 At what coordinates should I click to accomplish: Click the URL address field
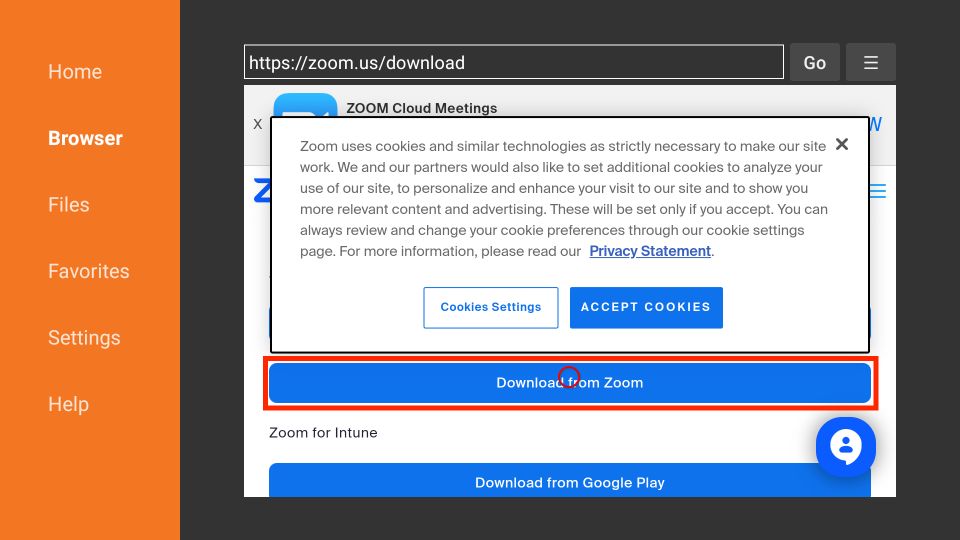coord(514,62)
